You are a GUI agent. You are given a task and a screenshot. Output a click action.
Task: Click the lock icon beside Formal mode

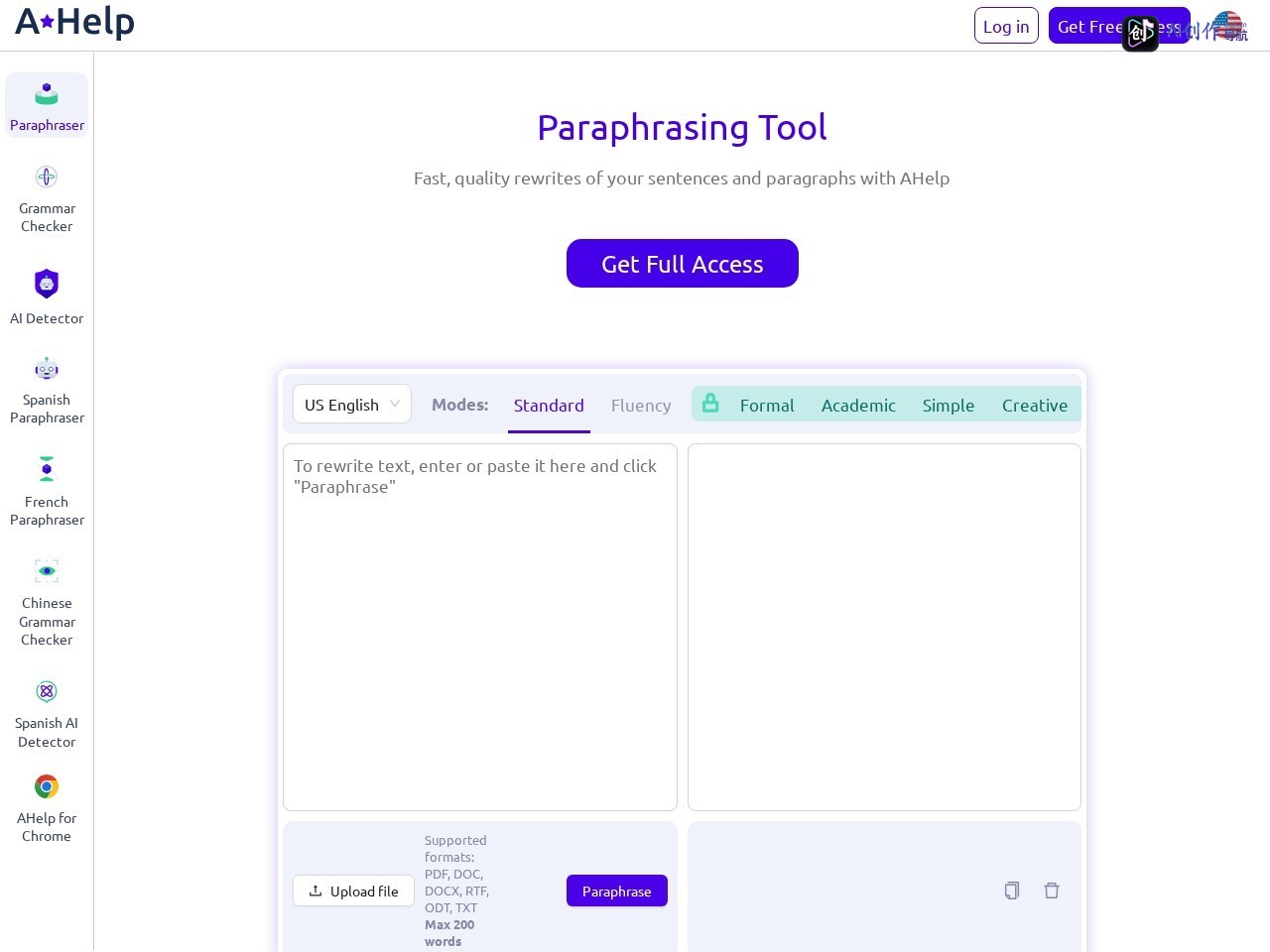click(710, 403)
